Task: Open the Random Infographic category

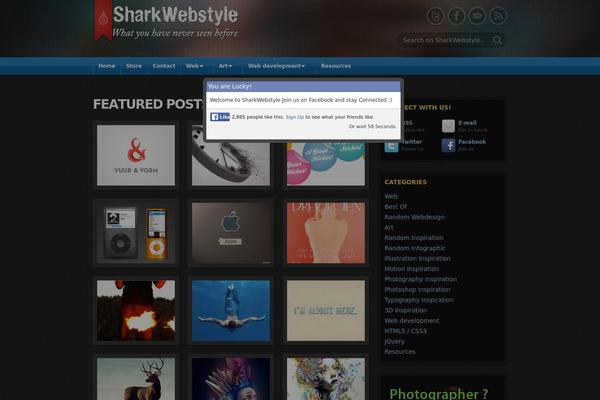Action: (415, 248)
